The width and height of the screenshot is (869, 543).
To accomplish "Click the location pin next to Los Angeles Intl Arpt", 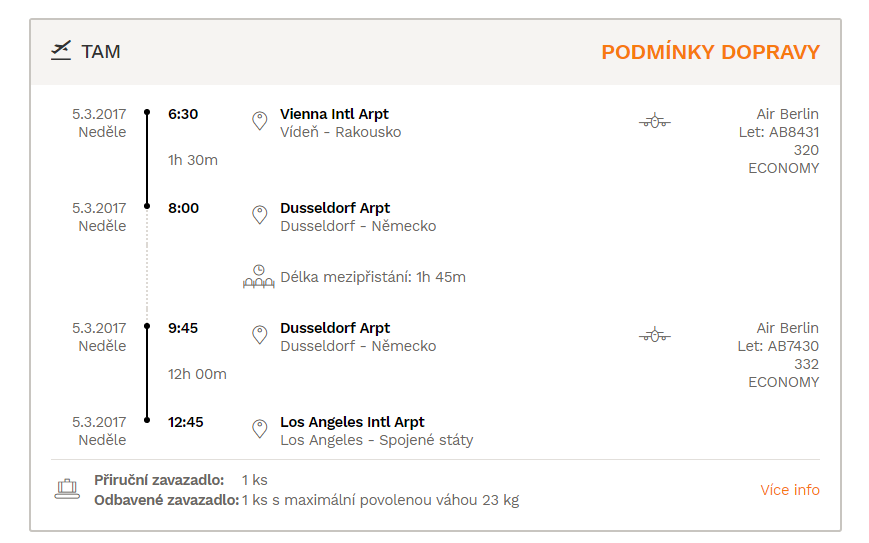I will click(259, 429).
